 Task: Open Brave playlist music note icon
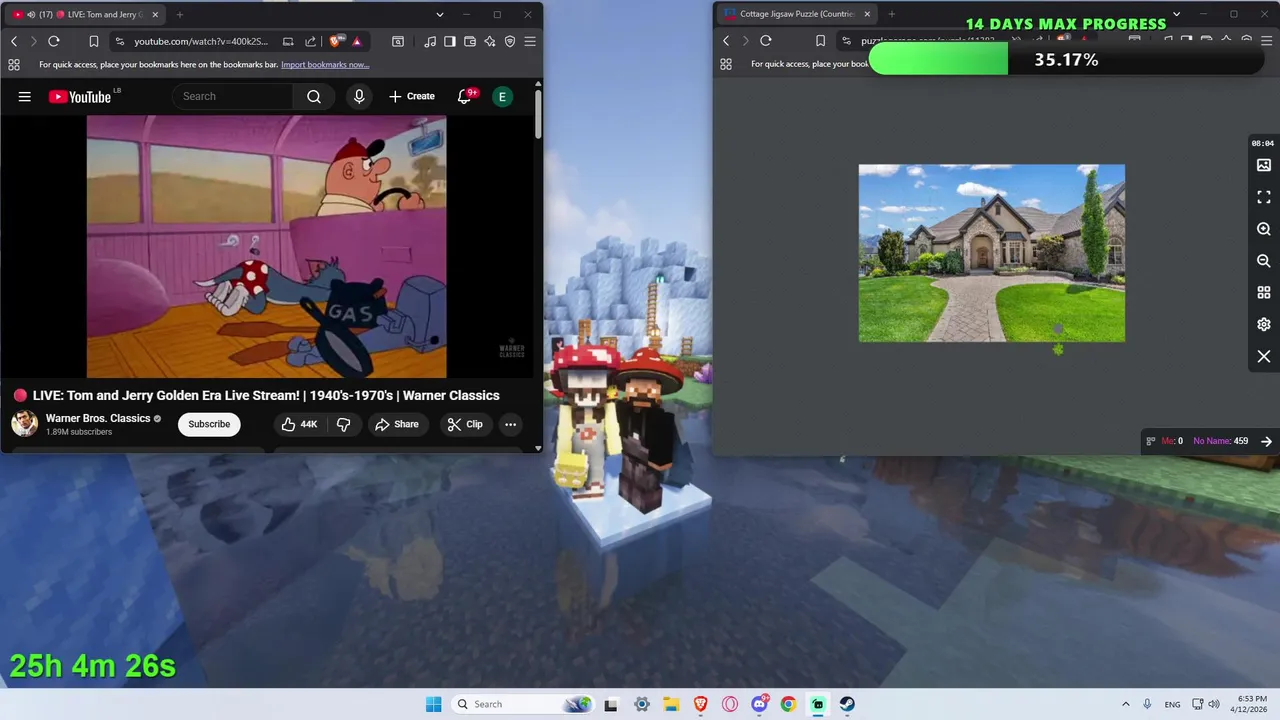pos(430,41)
